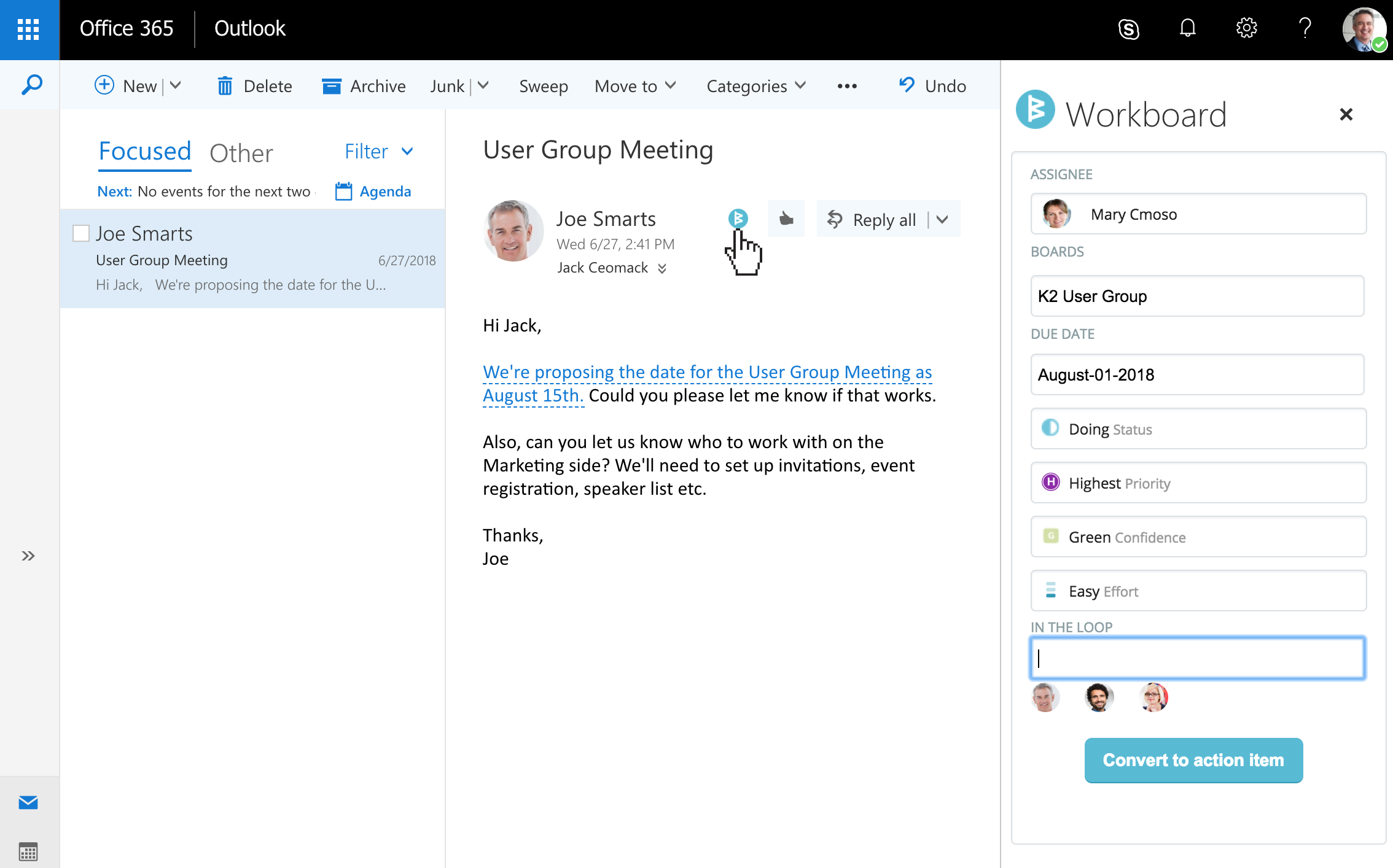Select the bearded man loop avatar
The image size is (1393, 868).
pyautogui.click(x=1098, y=697)
